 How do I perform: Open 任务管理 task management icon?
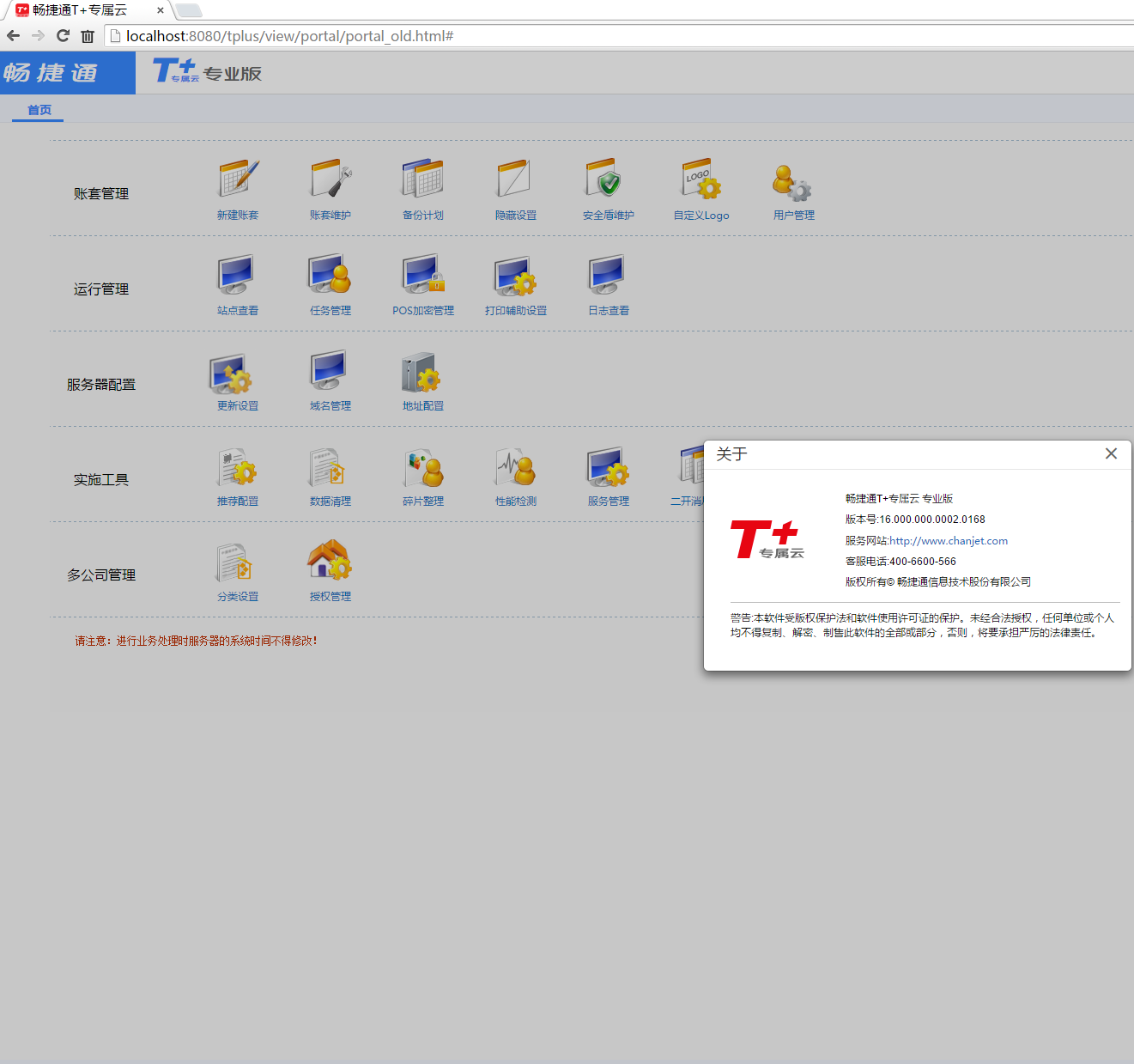click(x=330, y=275)
